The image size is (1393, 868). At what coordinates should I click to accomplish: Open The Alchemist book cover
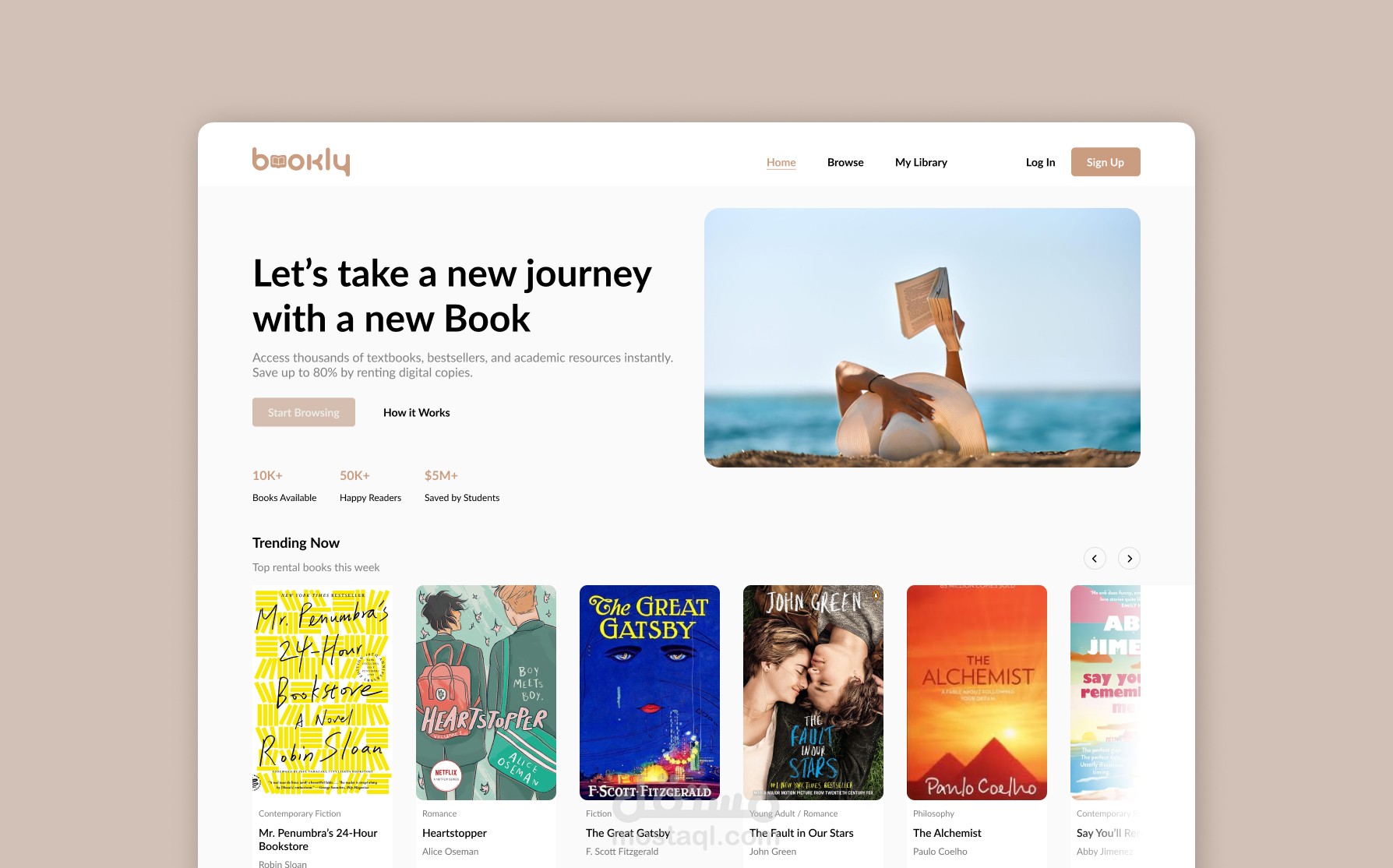pyautogui.click(x=977, y=693)
